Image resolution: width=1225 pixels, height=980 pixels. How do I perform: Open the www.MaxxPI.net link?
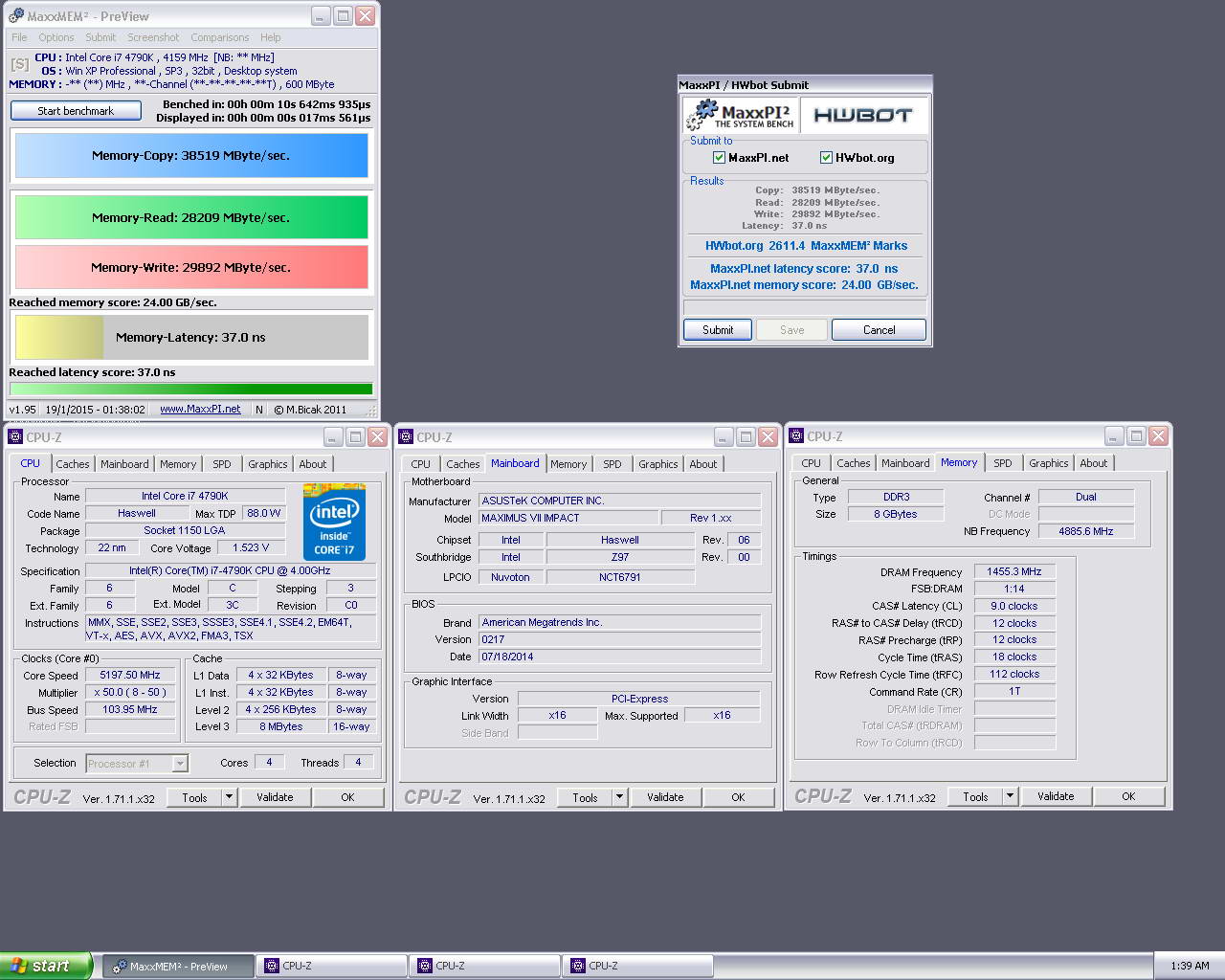pyautogui.click(x=200, y=410)
